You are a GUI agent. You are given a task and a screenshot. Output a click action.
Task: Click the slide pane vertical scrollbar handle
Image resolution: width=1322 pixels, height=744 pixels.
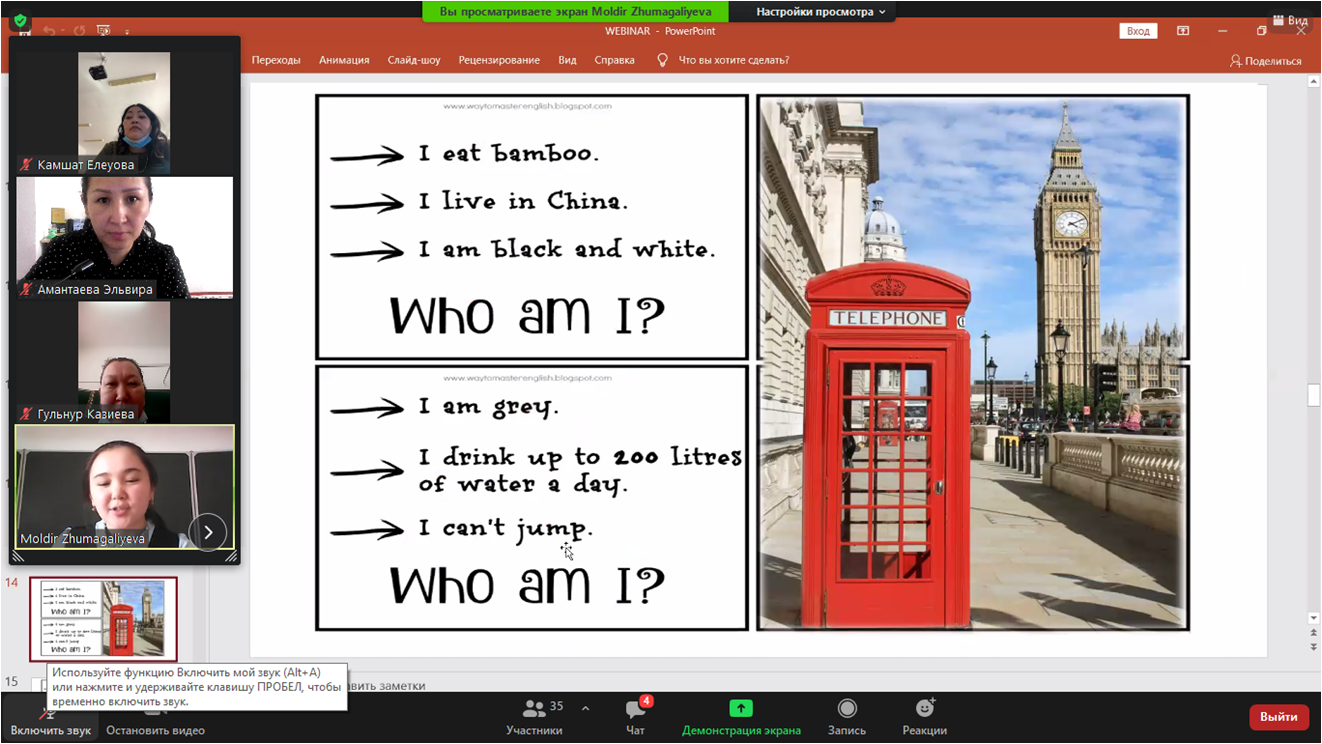(1313, 395)
